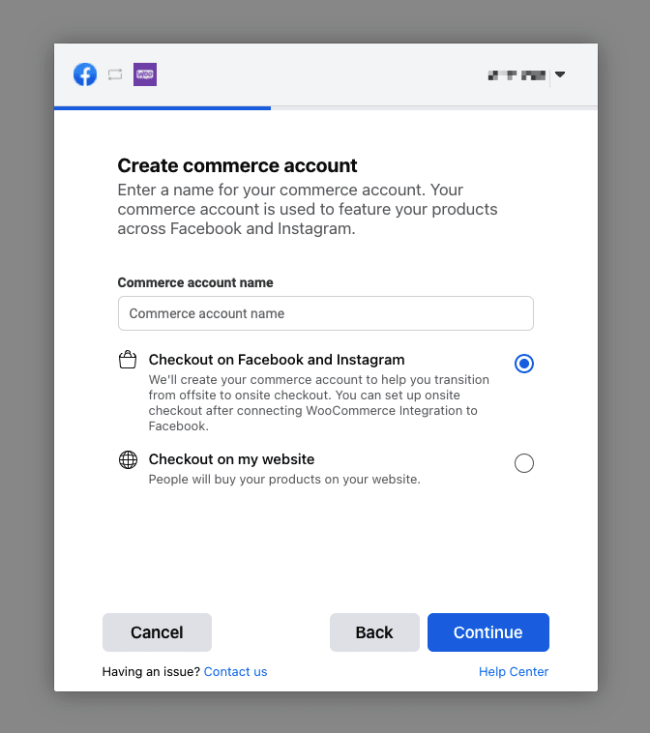Go to previous step with Back button
Viewport: 650px width, 733px height.
coord(375,632)
